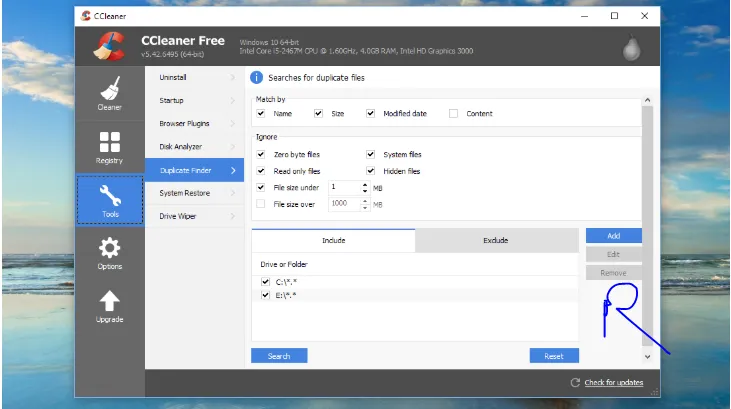731x409 pixels.
Task: Select the E:\*.* row text
Action: pos(286,295)
